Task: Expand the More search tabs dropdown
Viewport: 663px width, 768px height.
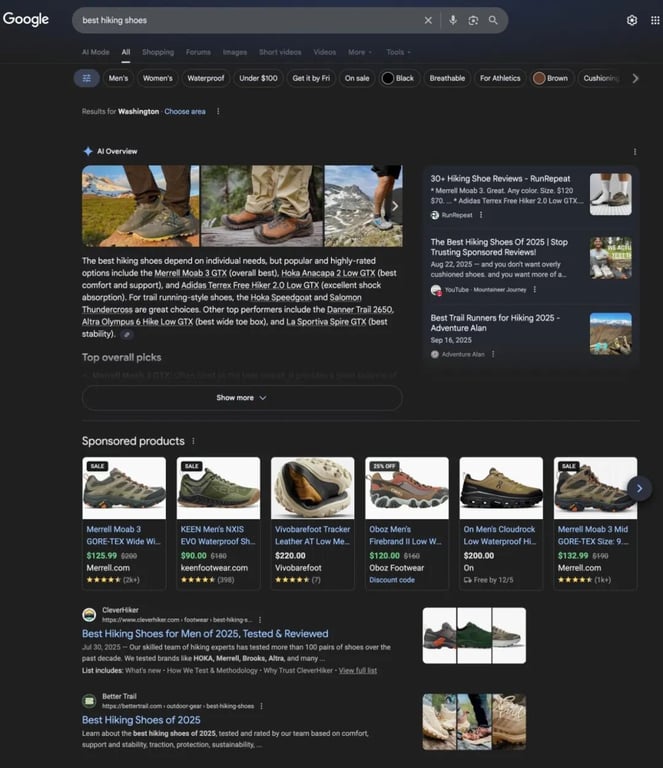Action: (x=360, y=52)
